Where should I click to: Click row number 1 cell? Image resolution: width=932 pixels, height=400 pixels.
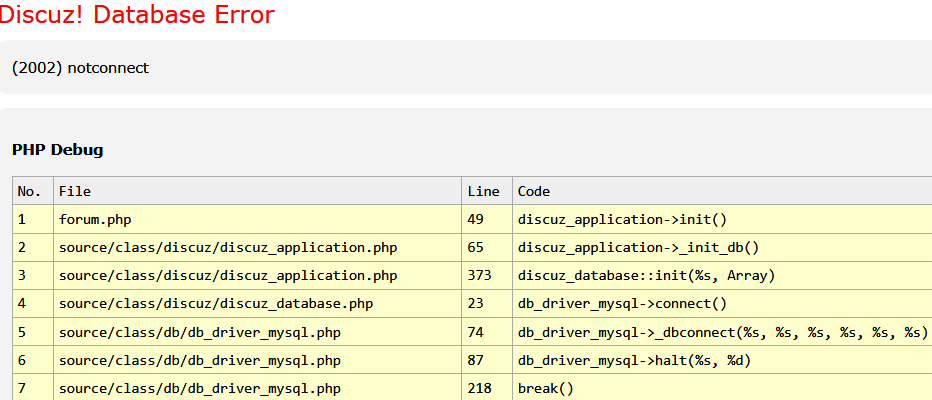click(33, 219)
